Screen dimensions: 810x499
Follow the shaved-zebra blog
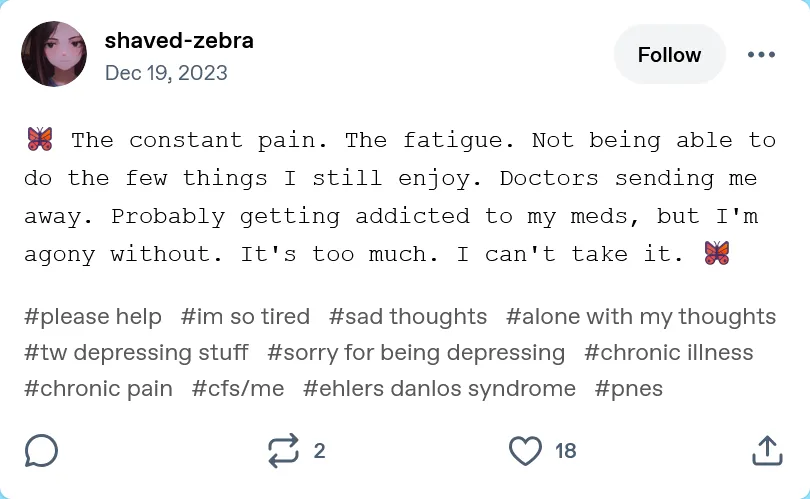click(669, 55)
